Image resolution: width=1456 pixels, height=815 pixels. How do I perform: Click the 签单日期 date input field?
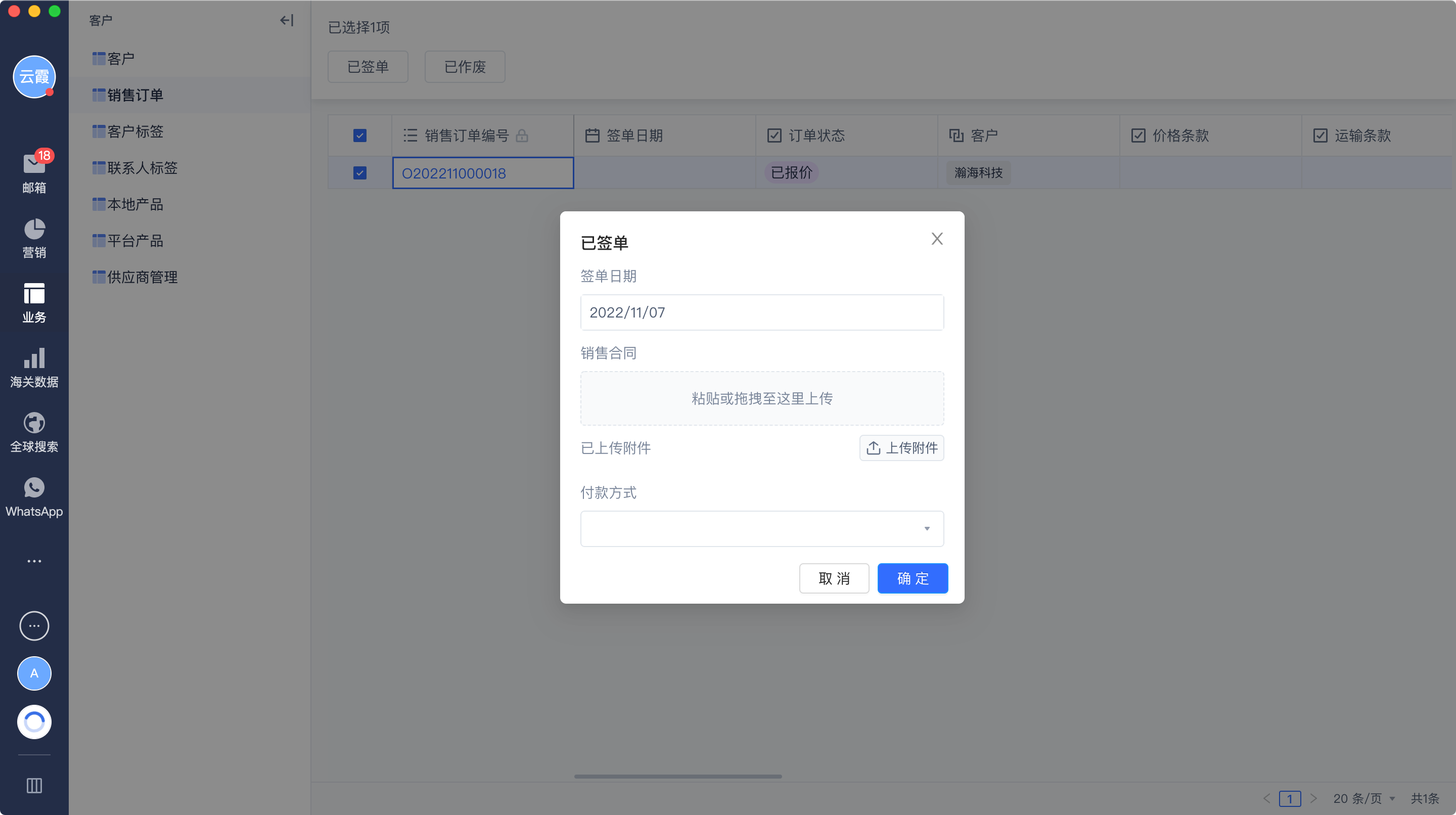tap(761, 312)
